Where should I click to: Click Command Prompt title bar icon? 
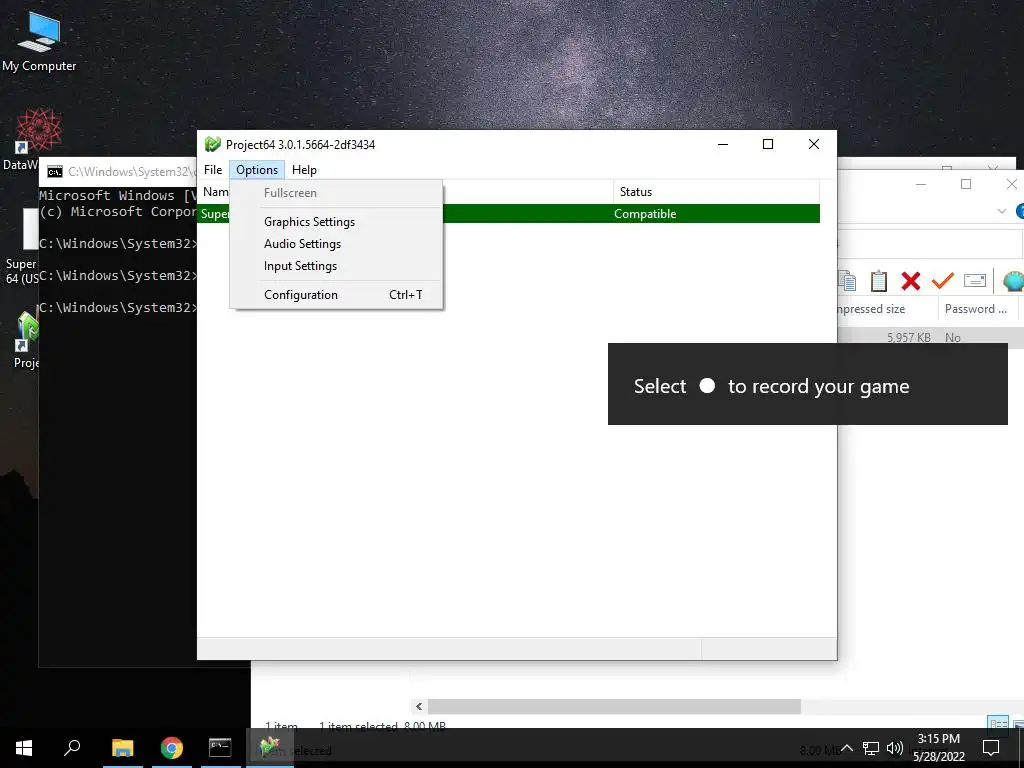[x=55, y=172]
